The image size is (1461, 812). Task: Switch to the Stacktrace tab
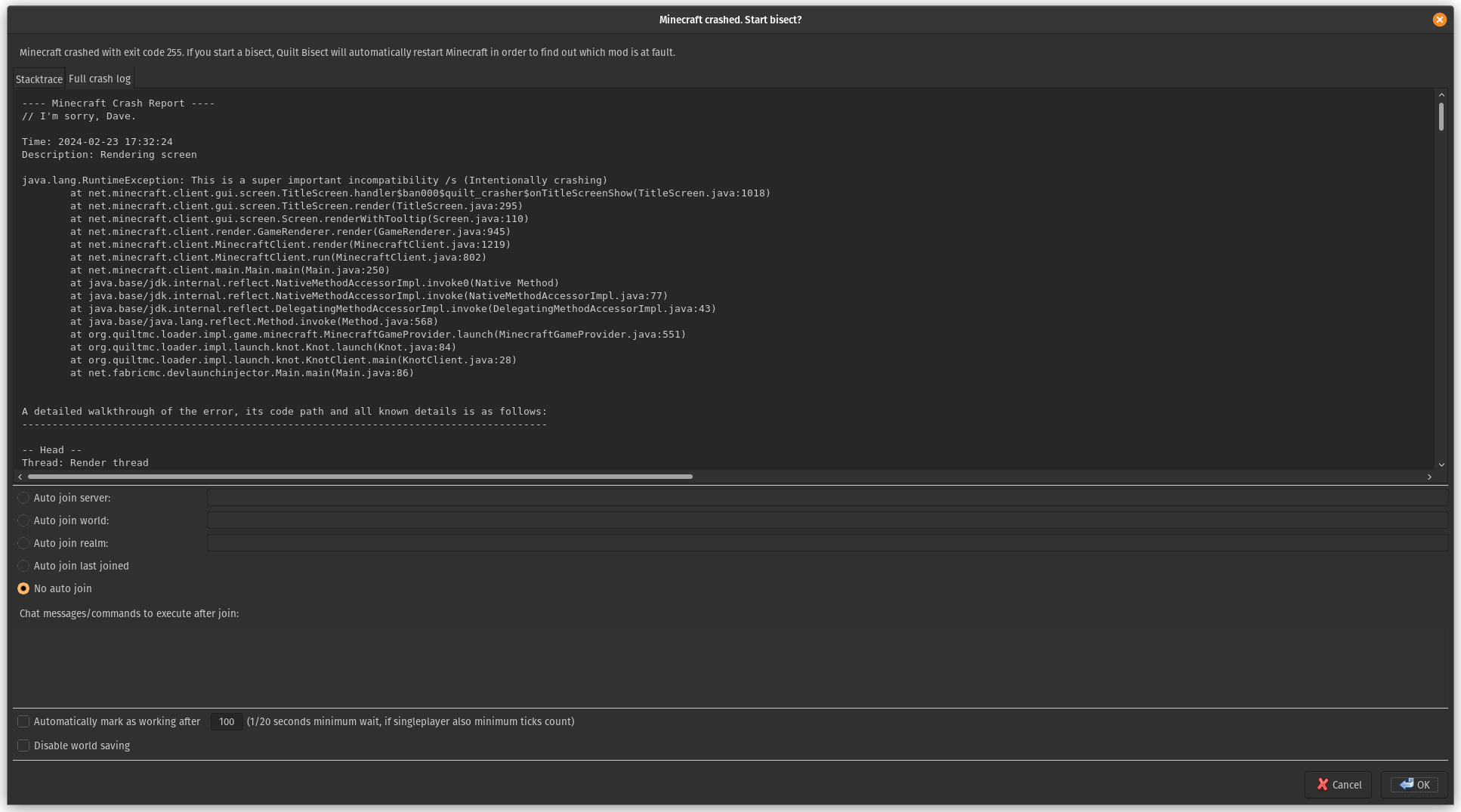(x=39, y=79)
